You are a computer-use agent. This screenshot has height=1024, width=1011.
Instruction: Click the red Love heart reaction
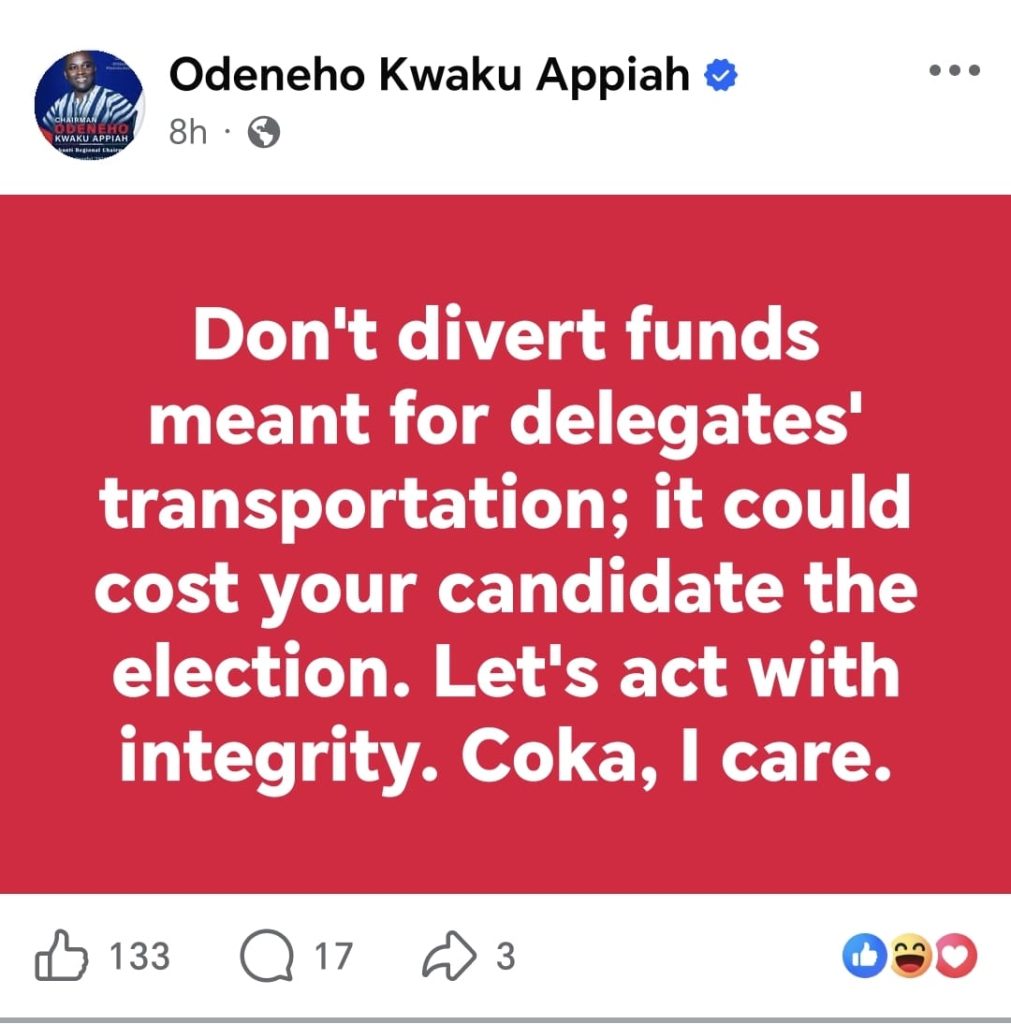click(958, 957)
